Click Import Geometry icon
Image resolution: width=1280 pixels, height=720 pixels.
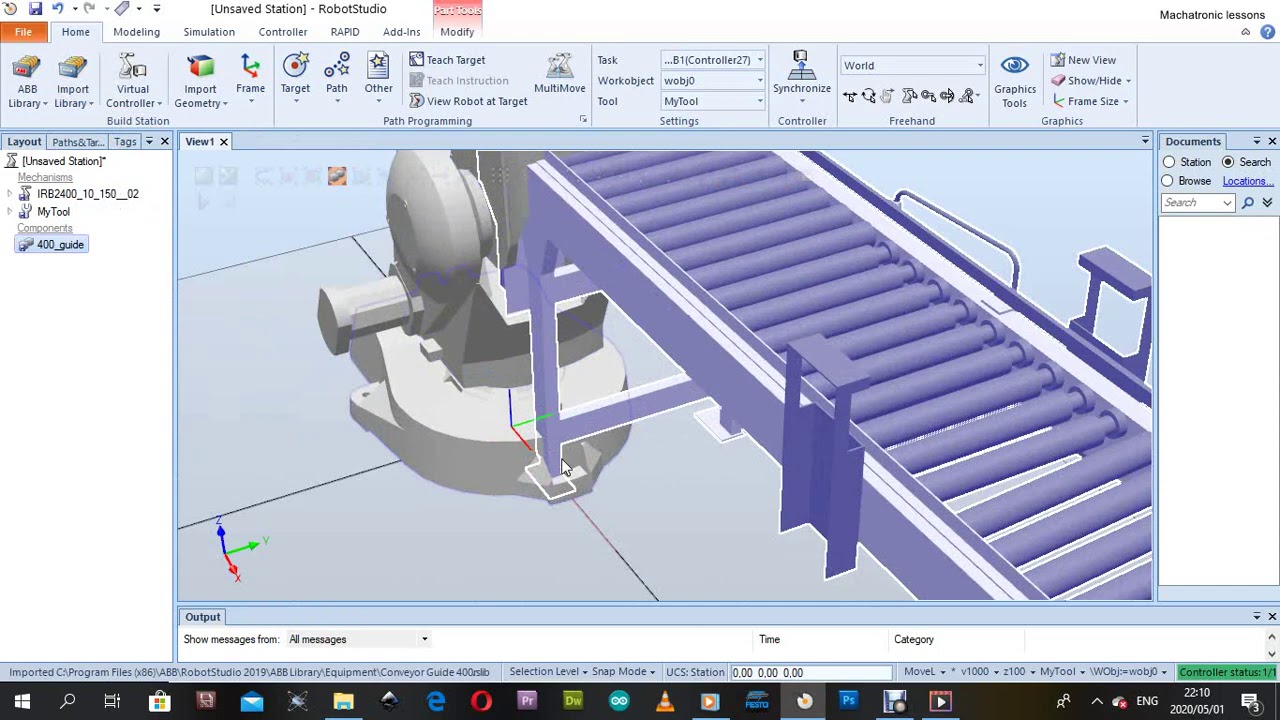200,68
